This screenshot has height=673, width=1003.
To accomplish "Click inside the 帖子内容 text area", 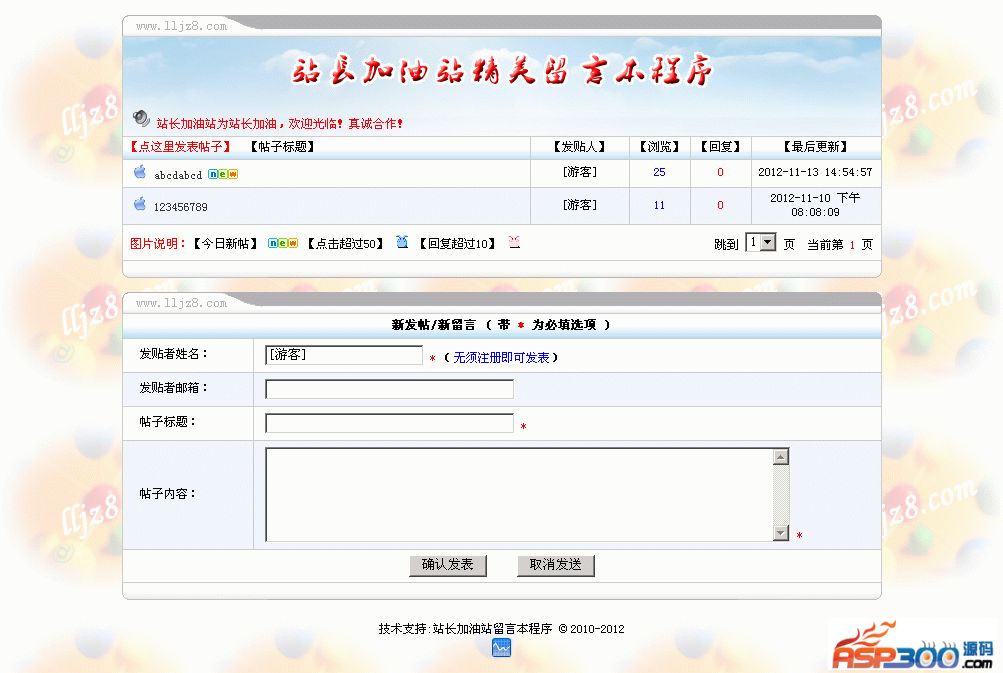I will [519, 495].
